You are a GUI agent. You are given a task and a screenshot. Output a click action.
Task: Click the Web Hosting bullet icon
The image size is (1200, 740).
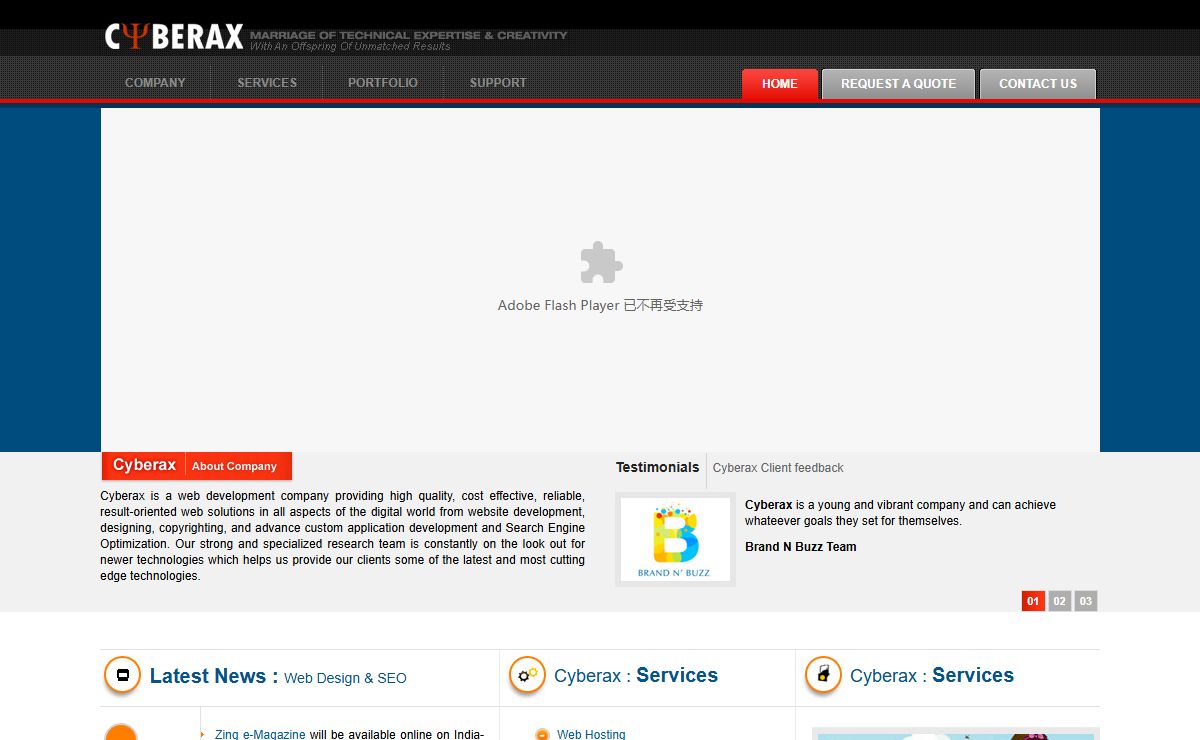pyautogui.click(x=542, y=734)
